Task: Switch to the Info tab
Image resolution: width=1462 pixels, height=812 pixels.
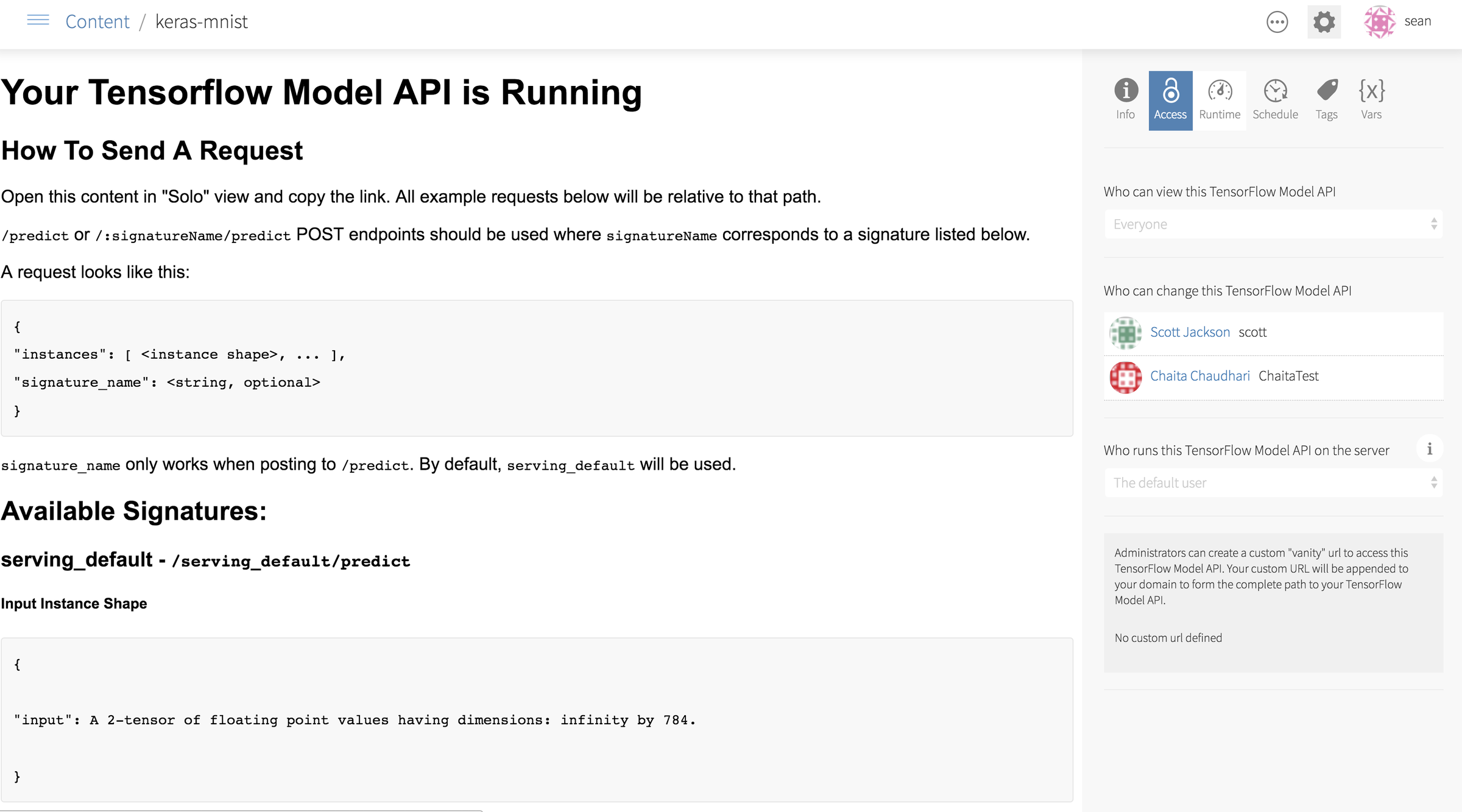Action: pyautogui.click(x=1125, y=93)
